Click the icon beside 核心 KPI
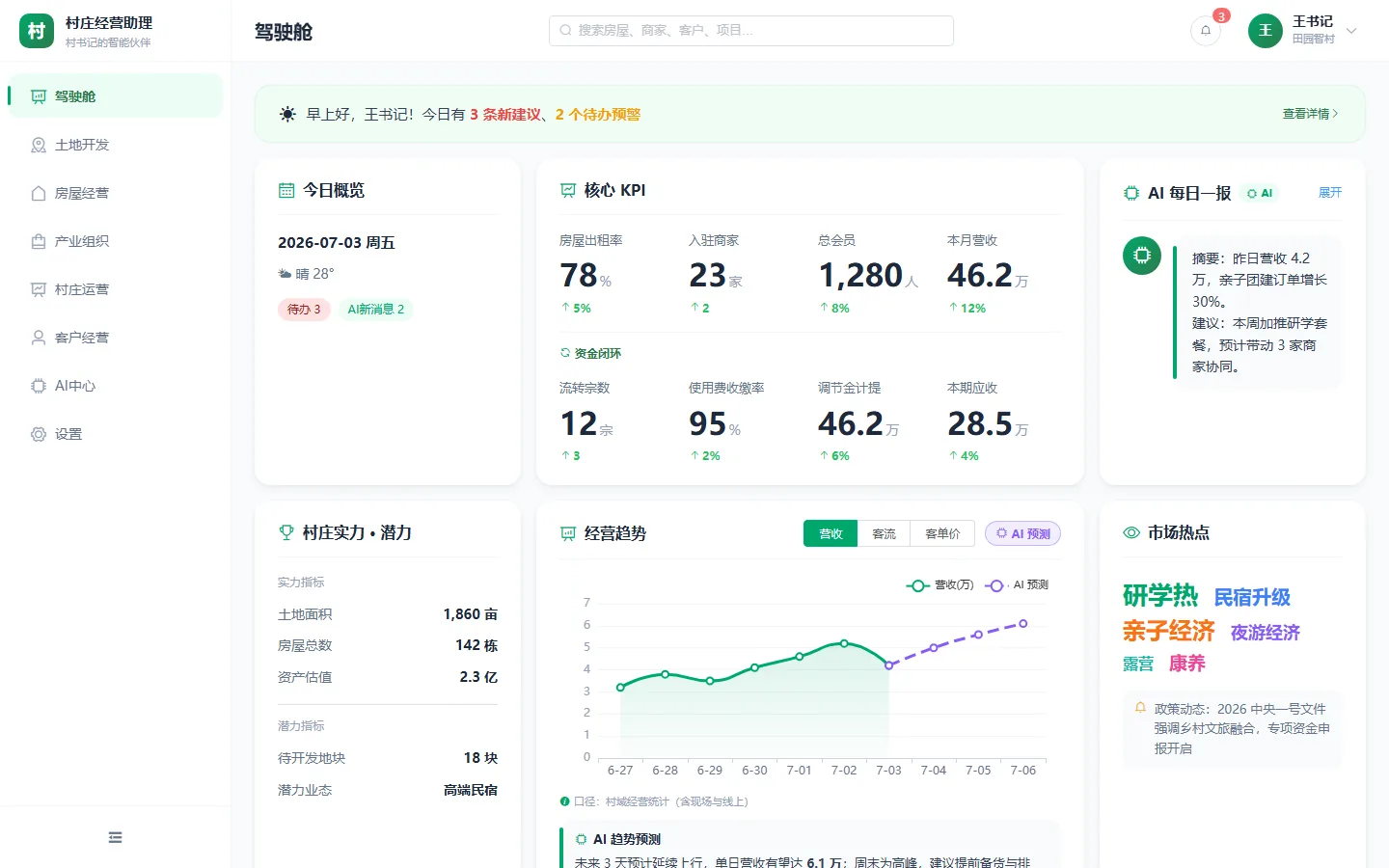1389x868 pixels. [568, 191]
